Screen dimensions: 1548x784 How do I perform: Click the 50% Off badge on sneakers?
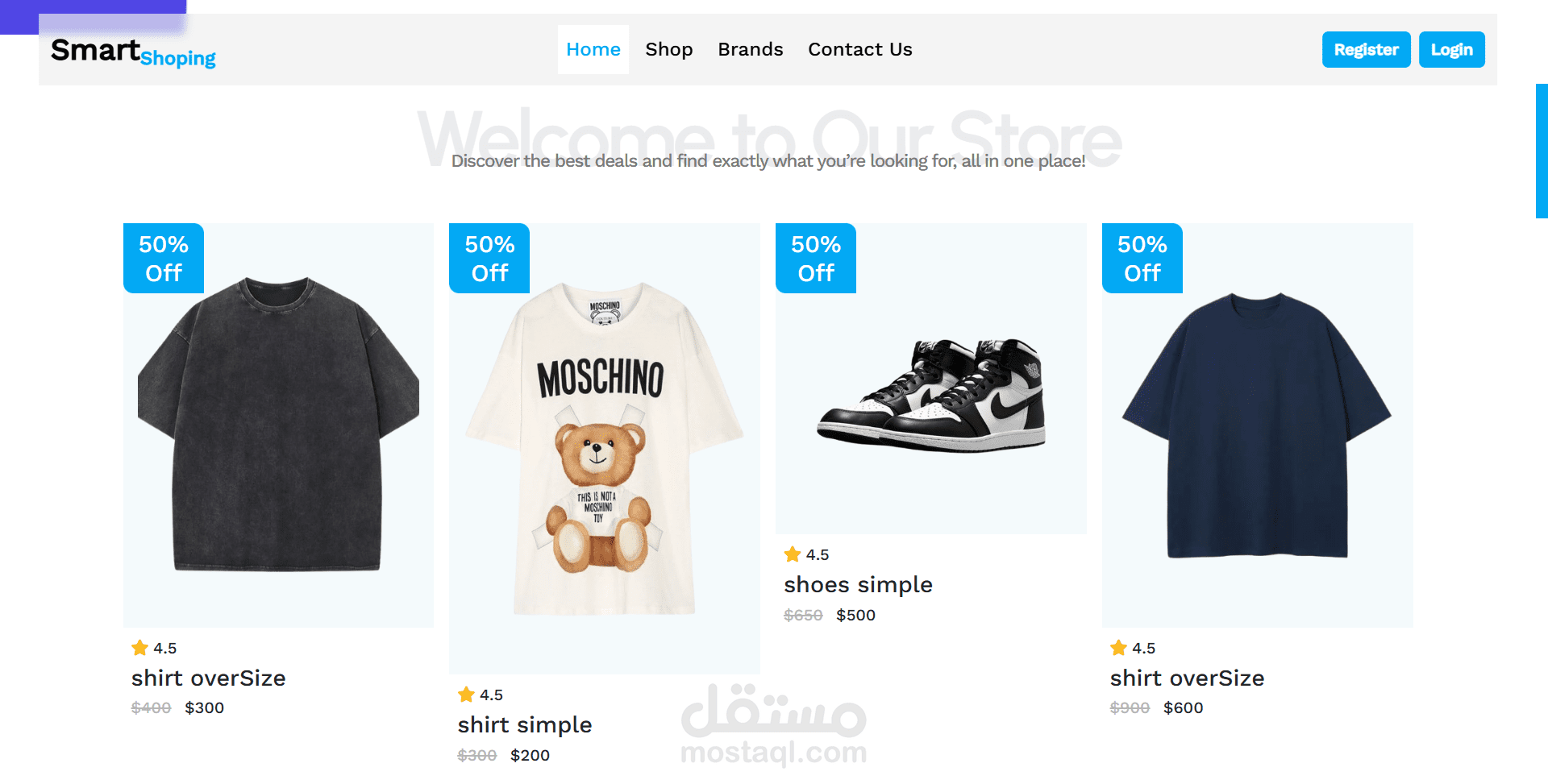coord(816,258)
